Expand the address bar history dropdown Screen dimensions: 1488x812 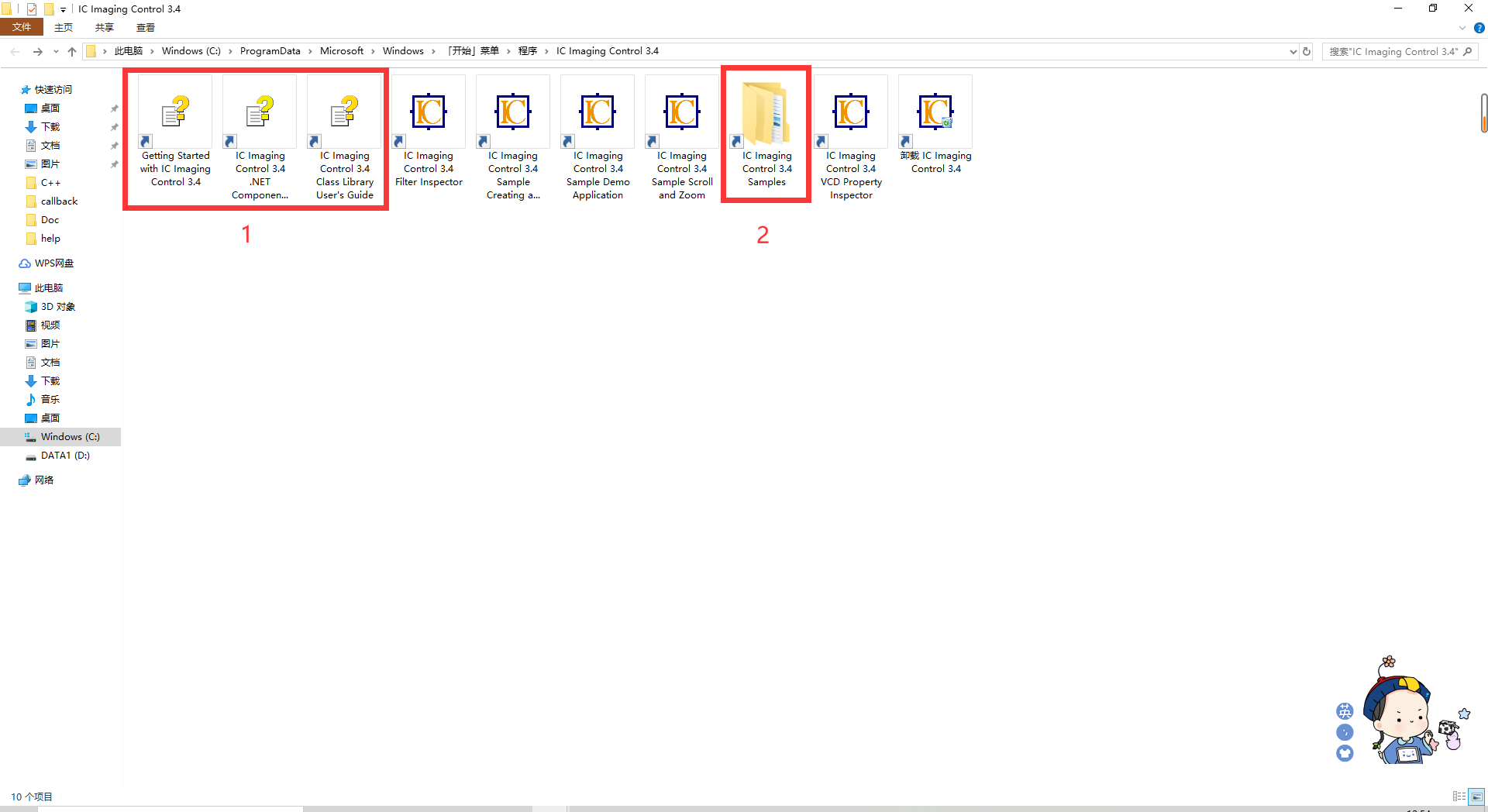[1293, 52]
